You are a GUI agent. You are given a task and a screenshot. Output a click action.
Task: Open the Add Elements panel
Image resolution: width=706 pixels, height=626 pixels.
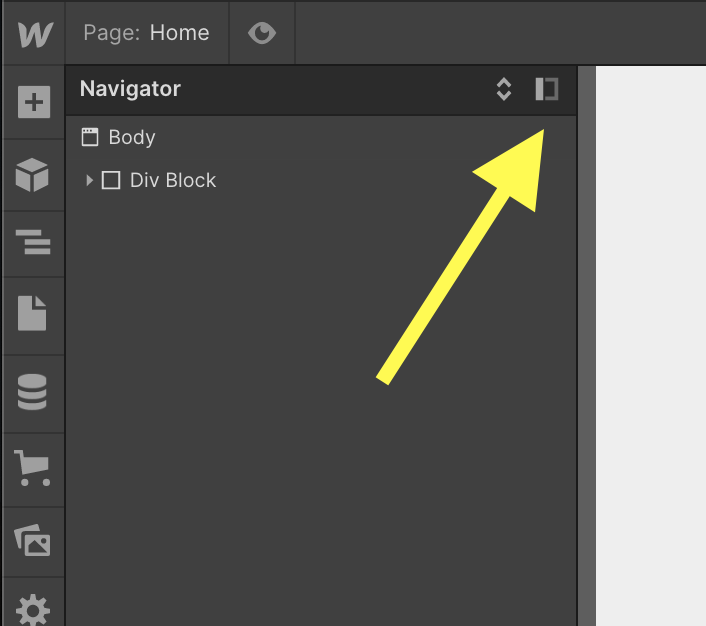tap(33, 102)
